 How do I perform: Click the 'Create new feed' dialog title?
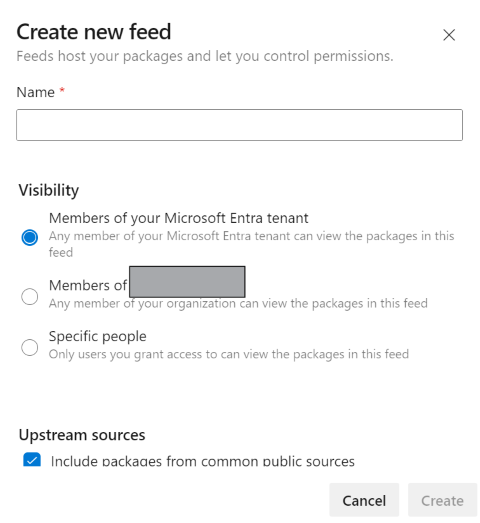(x=94, y=32)
